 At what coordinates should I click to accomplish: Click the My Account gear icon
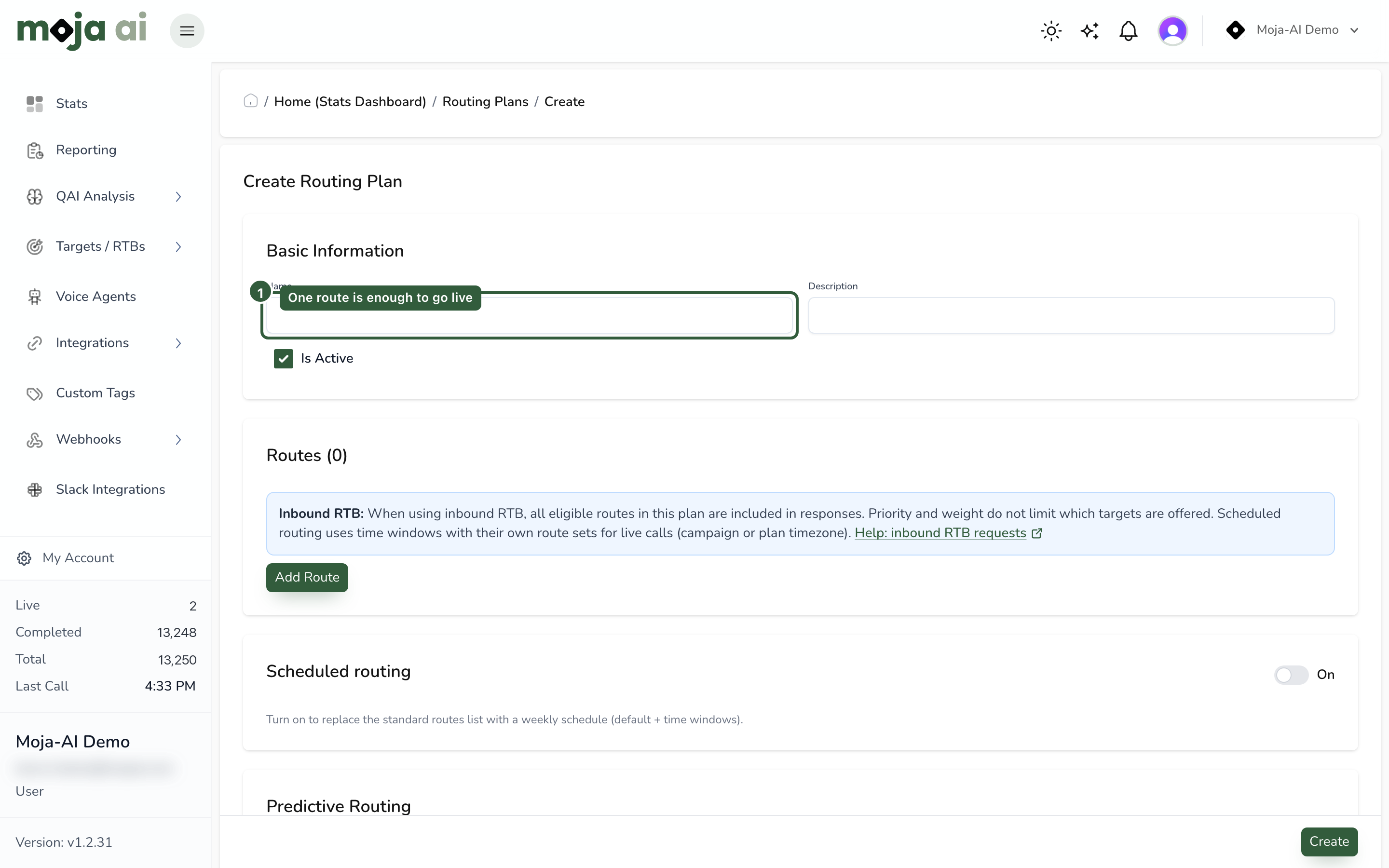coord(24,558)
